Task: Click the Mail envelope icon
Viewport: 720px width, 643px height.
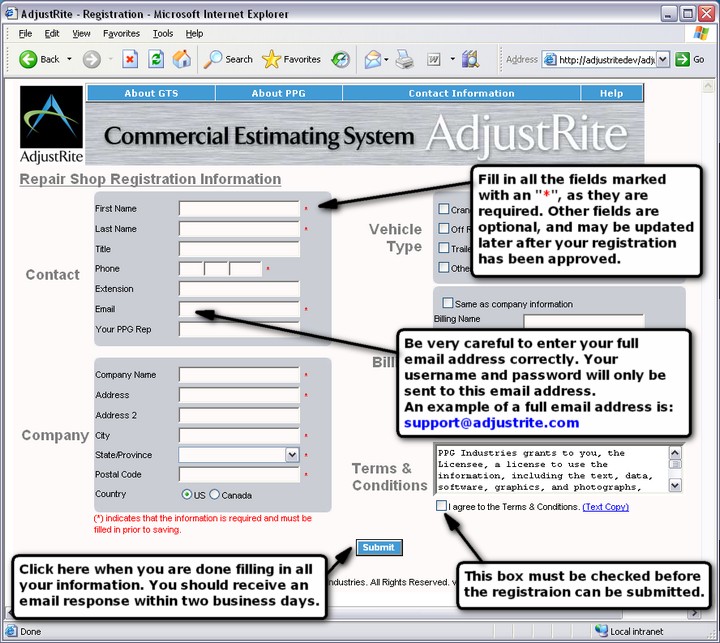Action: (372, 59)
